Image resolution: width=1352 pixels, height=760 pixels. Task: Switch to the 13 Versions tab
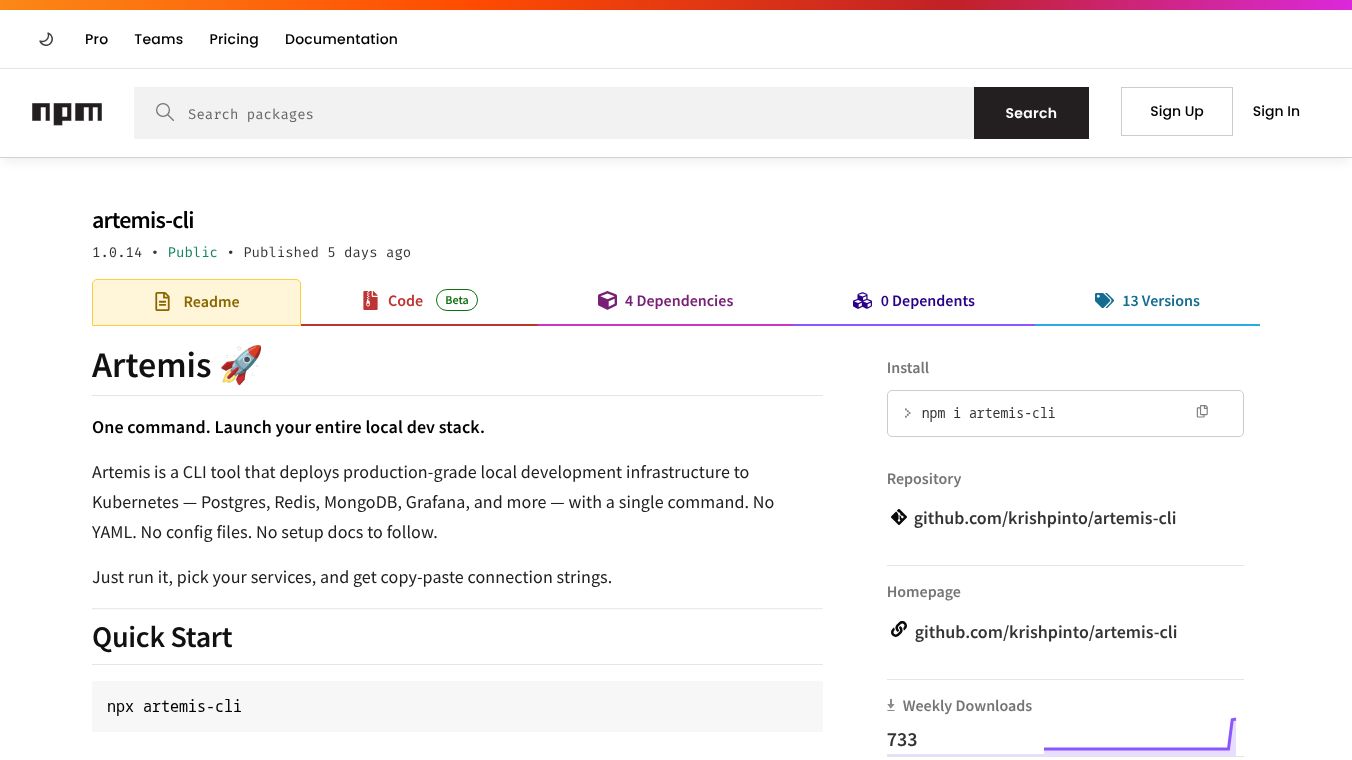(1147, 301)
